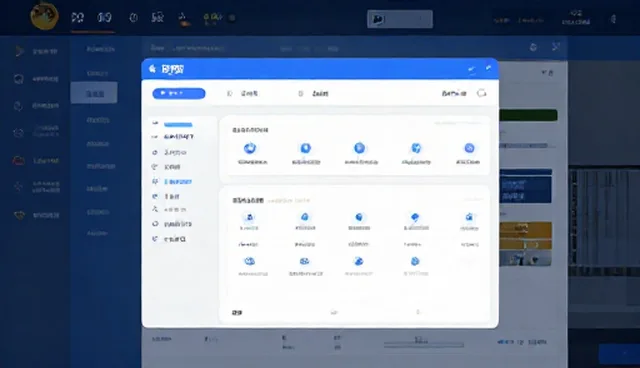Open the first icon in lower card's top row

(x=249, y=217)
